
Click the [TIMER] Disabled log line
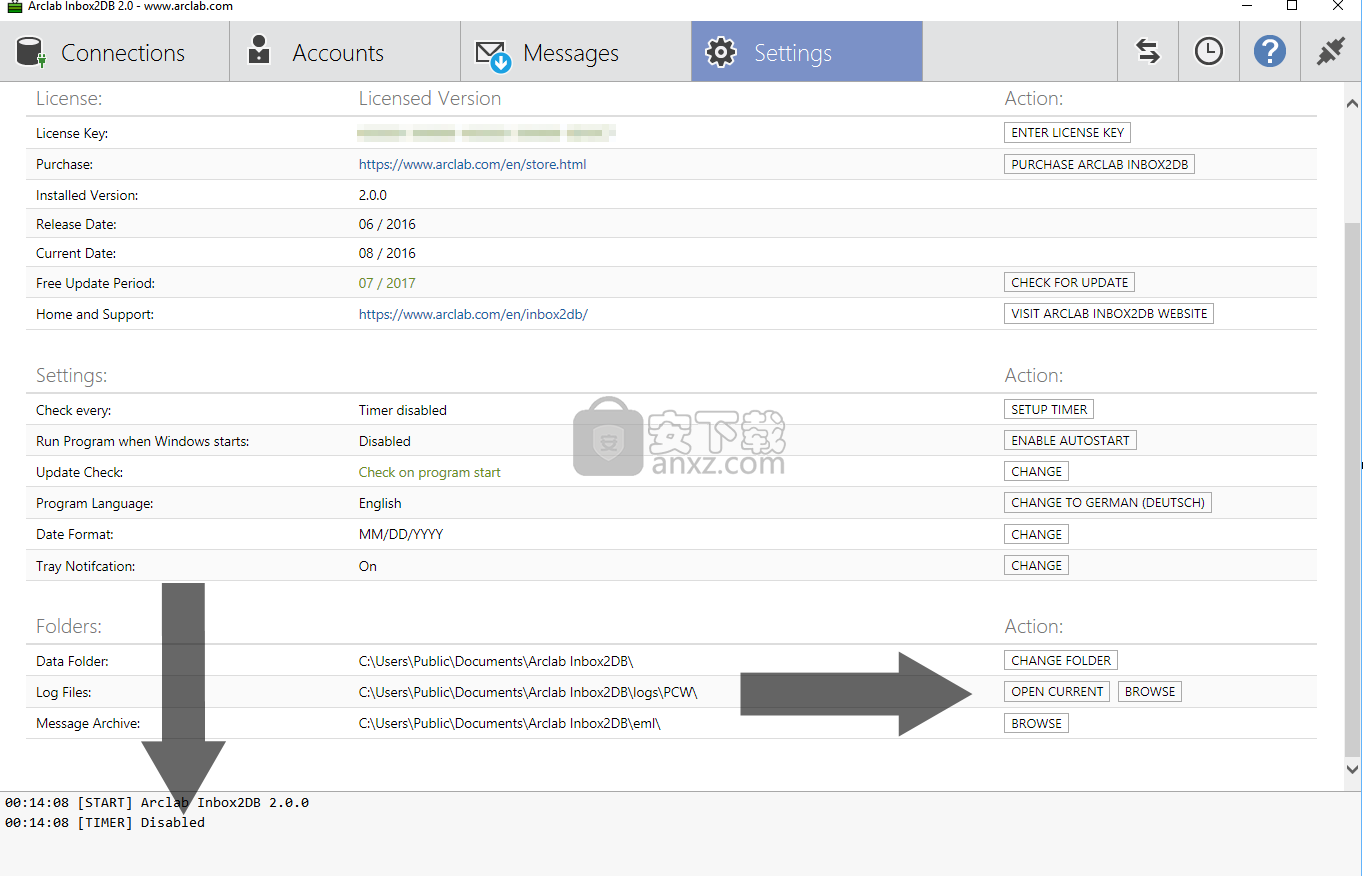click(x=105, y=822)
